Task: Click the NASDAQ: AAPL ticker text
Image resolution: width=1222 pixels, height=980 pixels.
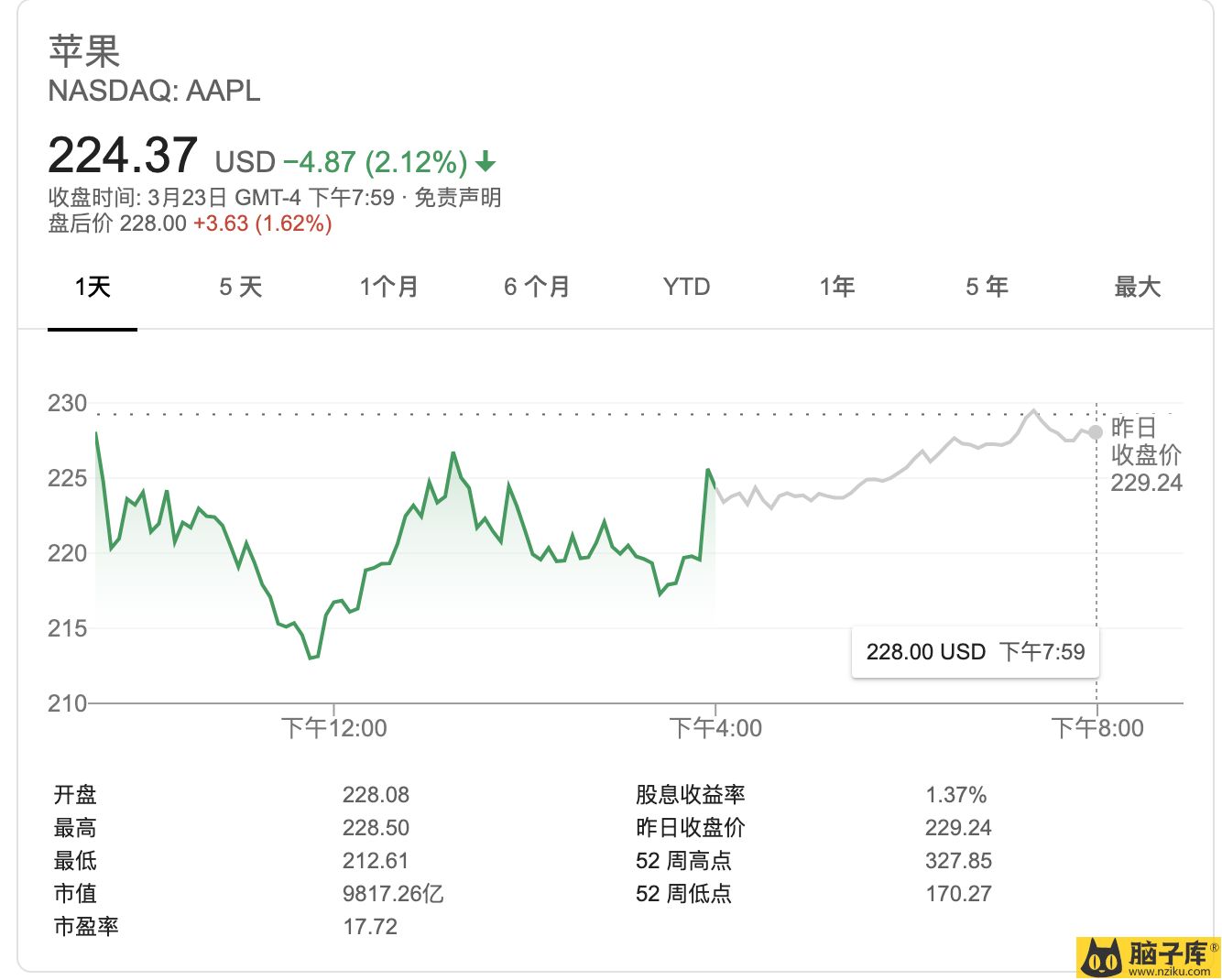Action: click(x=154, y=92)
